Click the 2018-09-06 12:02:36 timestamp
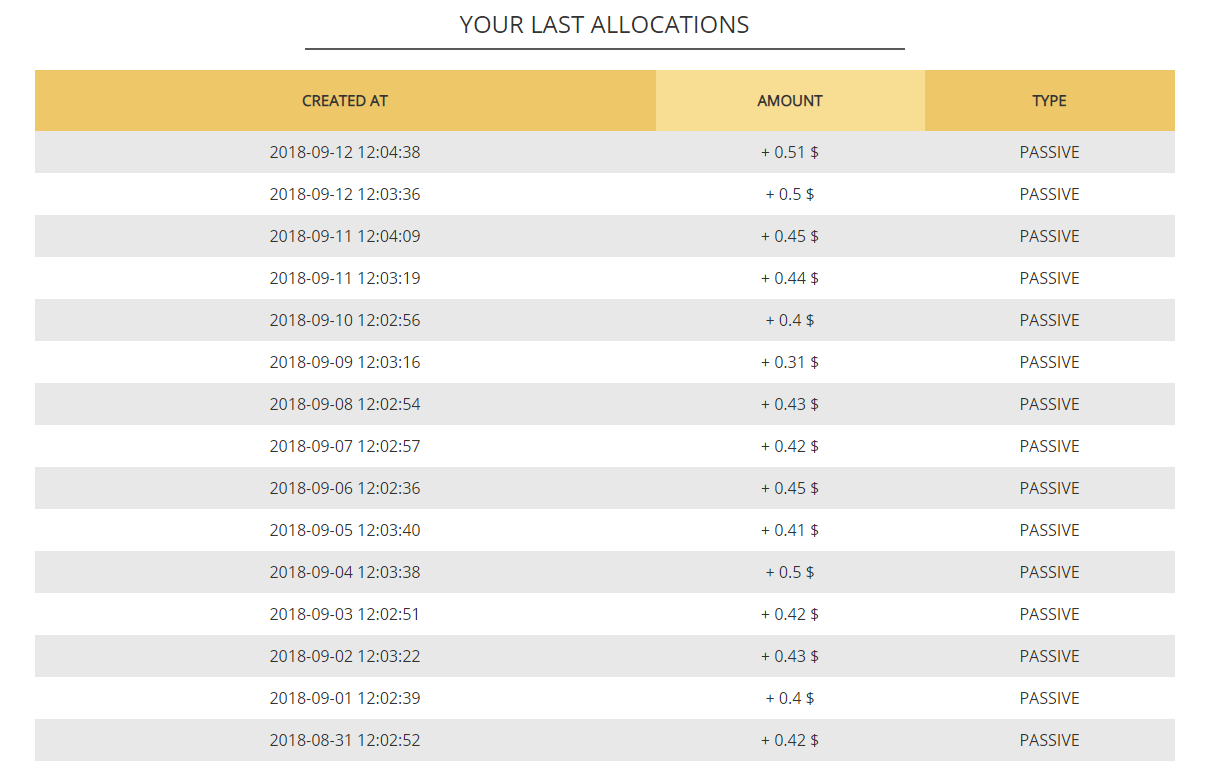Screen dimensions: 1216x778 (345, 489)
